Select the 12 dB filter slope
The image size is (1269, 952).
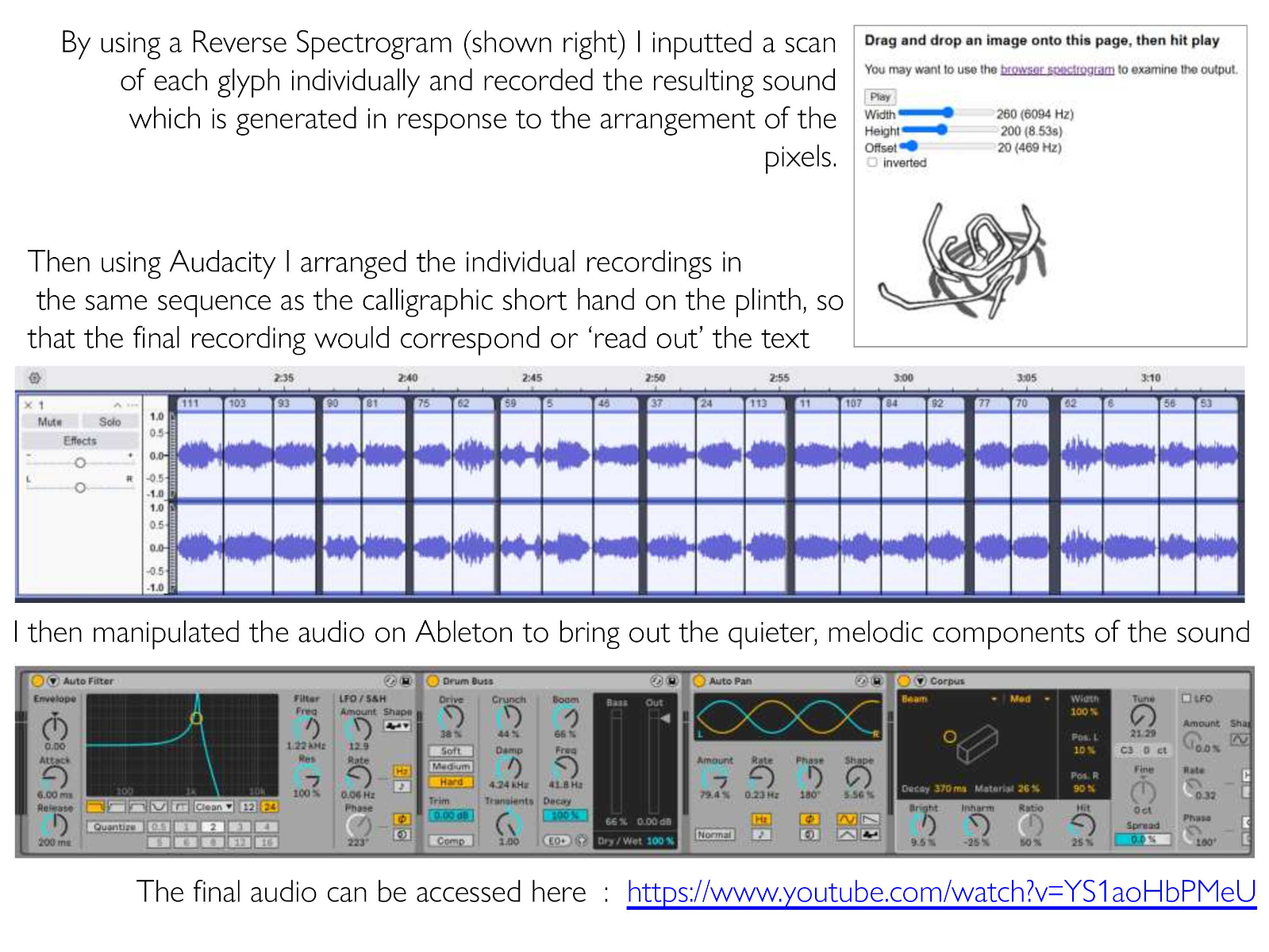[248, 806]
